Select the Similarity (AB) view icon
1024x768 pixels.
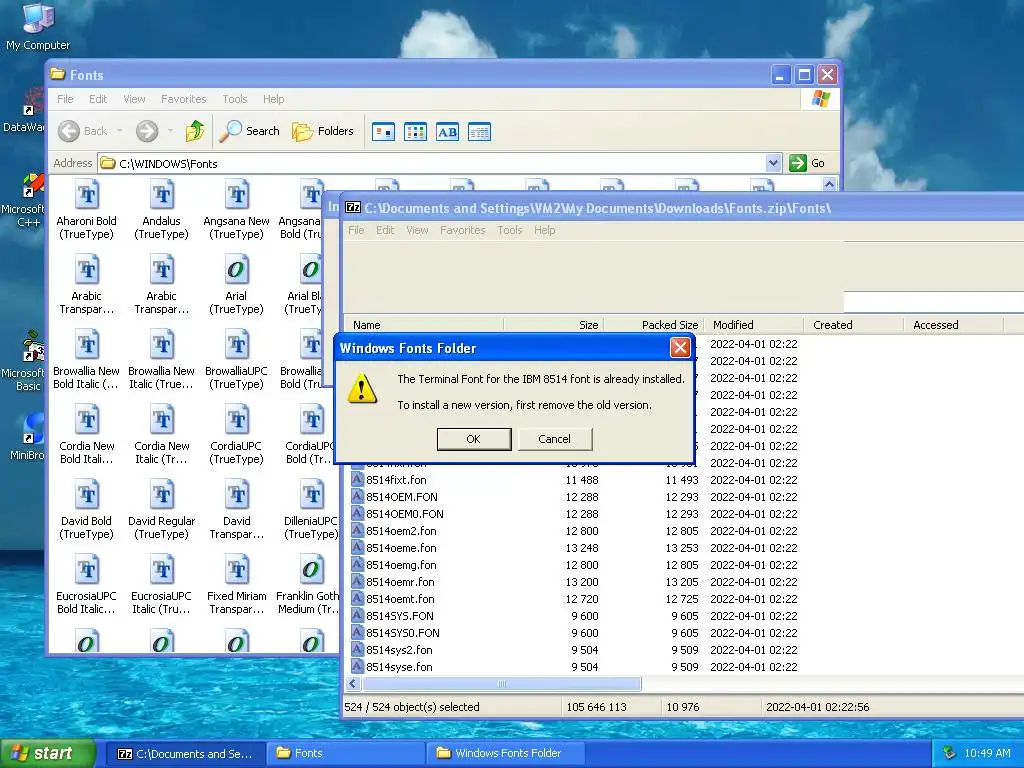(447, 132)
